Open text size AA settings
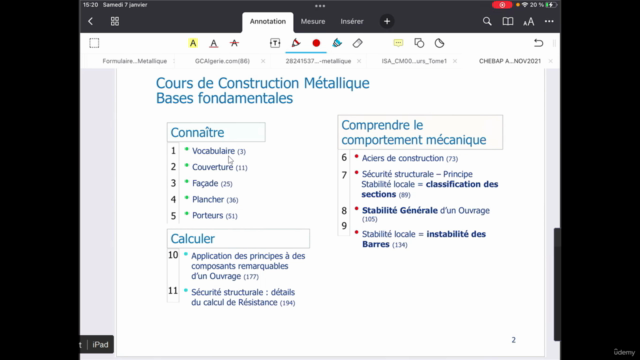This screenshot has height=360, width=640. (x=529, y=22)
